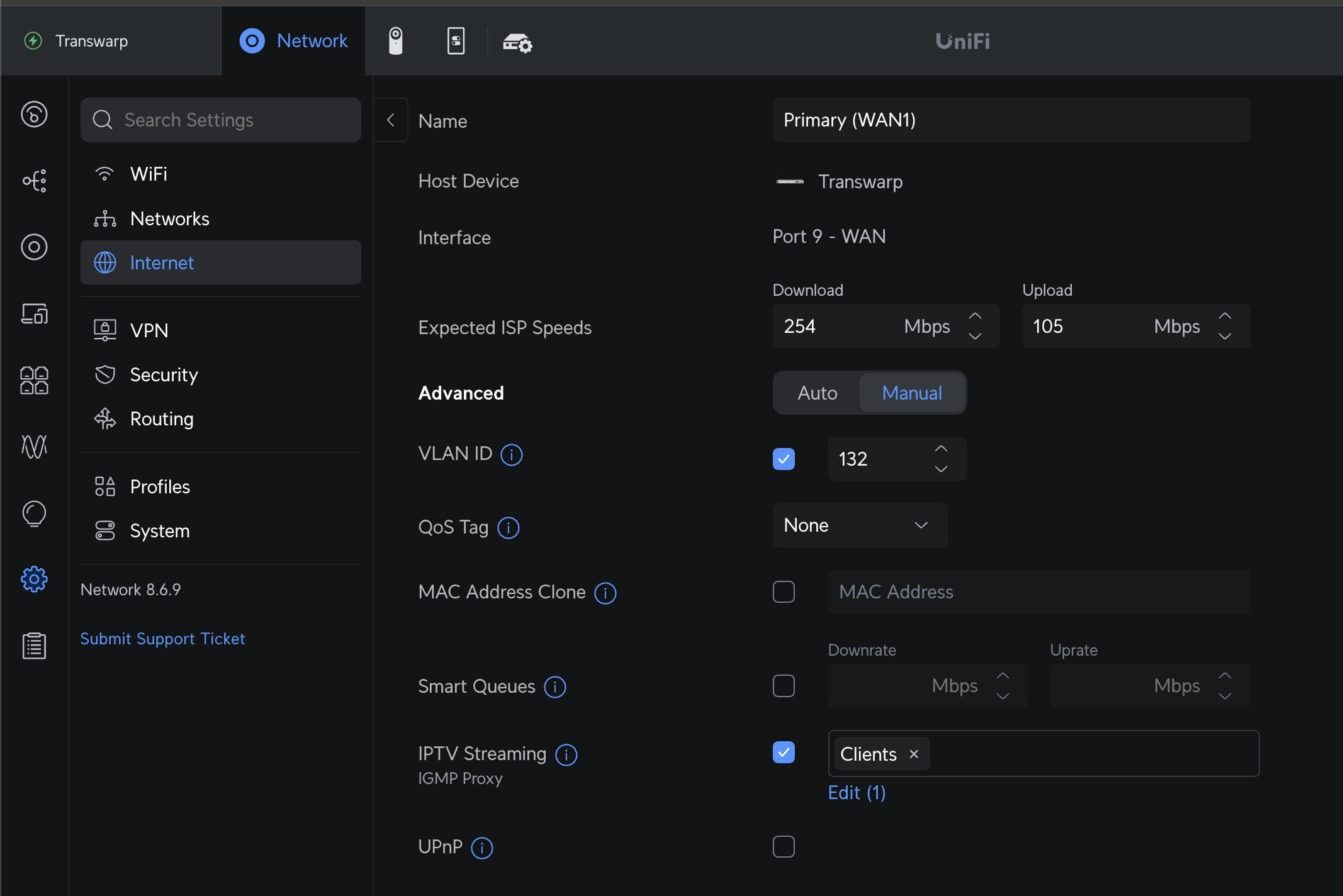Open the Ports grid icon in rail
Viewport: 1343px width, 896px height.
click(x=34, y=380)
